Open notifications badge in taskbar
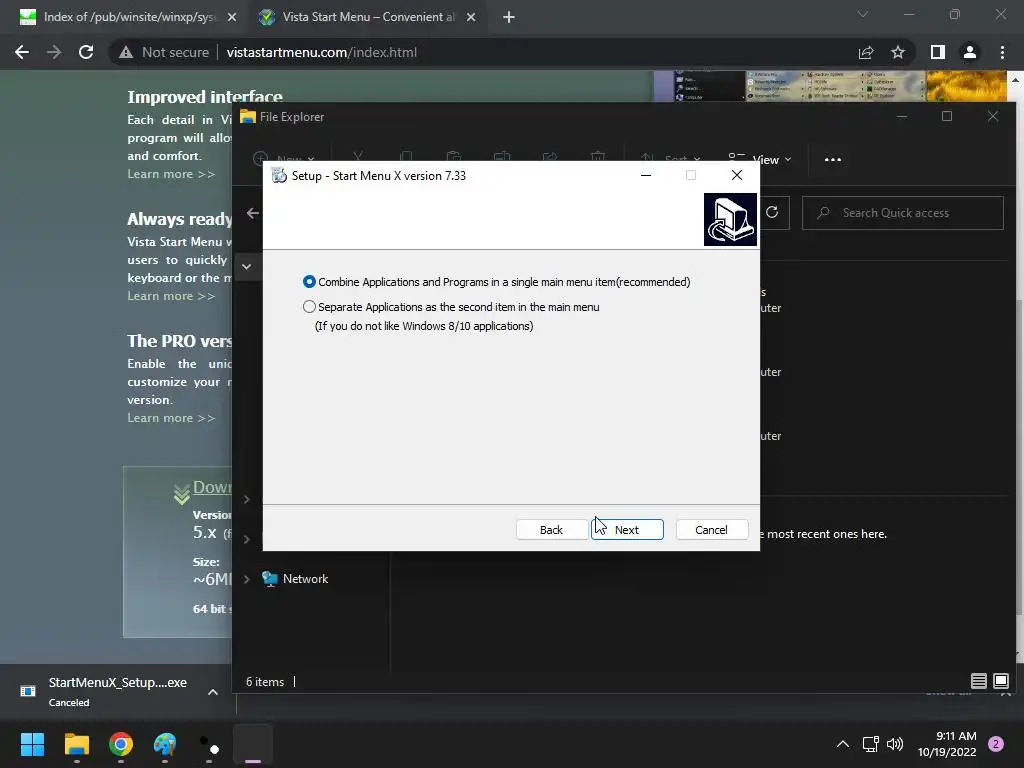 pyautogui.click(x=996, y=744)
